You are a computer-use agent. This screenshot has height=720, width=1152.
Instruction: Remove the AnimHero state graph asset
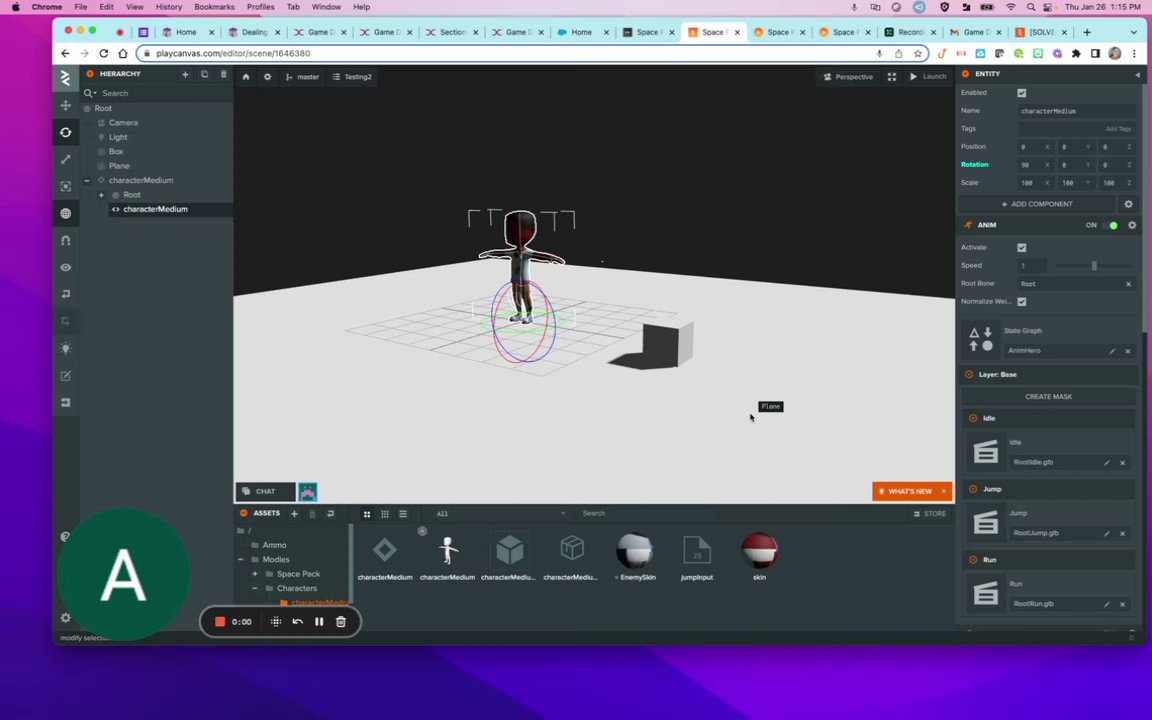pyautogui.click(x=1128, y=351)
